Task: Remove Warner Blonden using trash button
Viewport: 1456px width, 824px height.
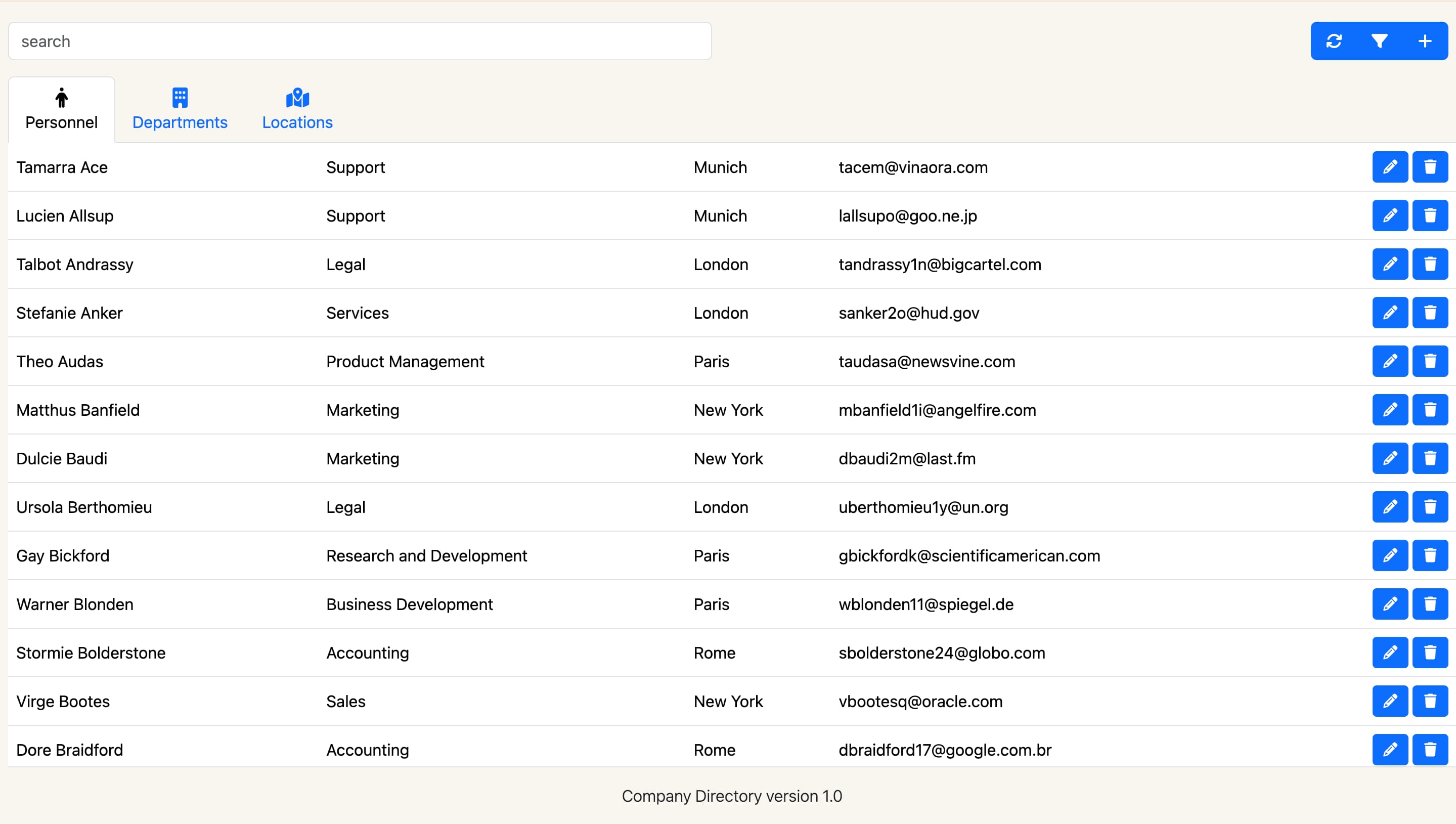Action: pyautogui.click(x=1429, y=604)
